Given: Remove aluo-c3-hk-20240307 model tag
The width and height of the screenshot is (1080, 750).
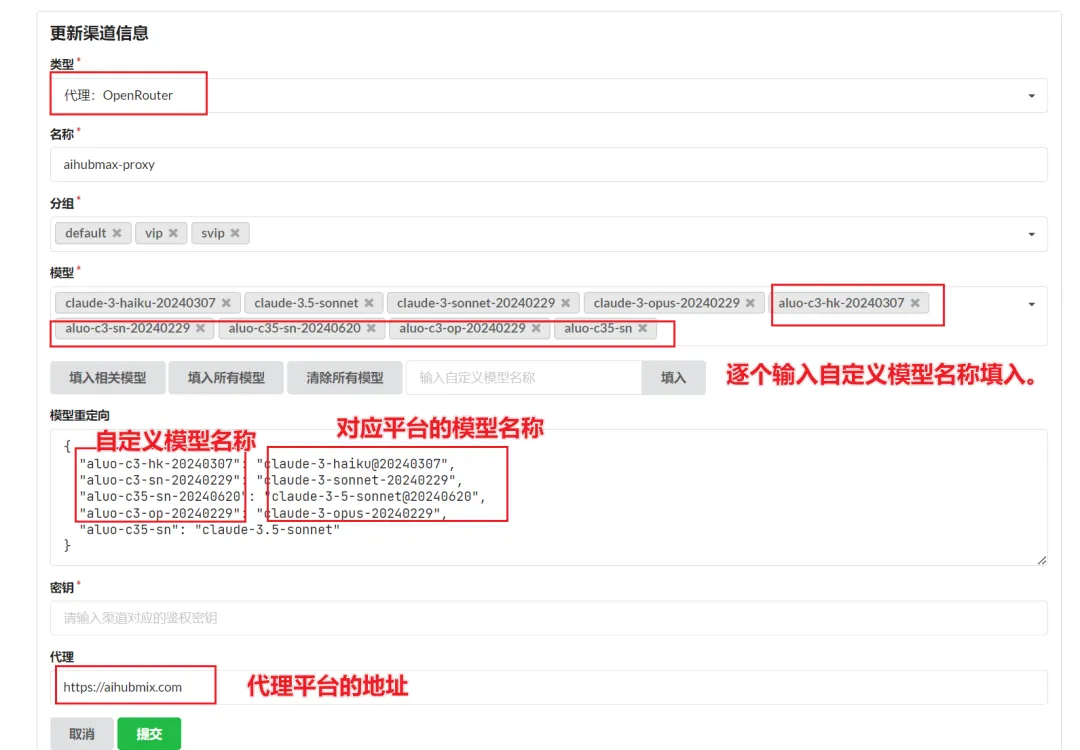Looking at the screenshot, I should 914,303.
